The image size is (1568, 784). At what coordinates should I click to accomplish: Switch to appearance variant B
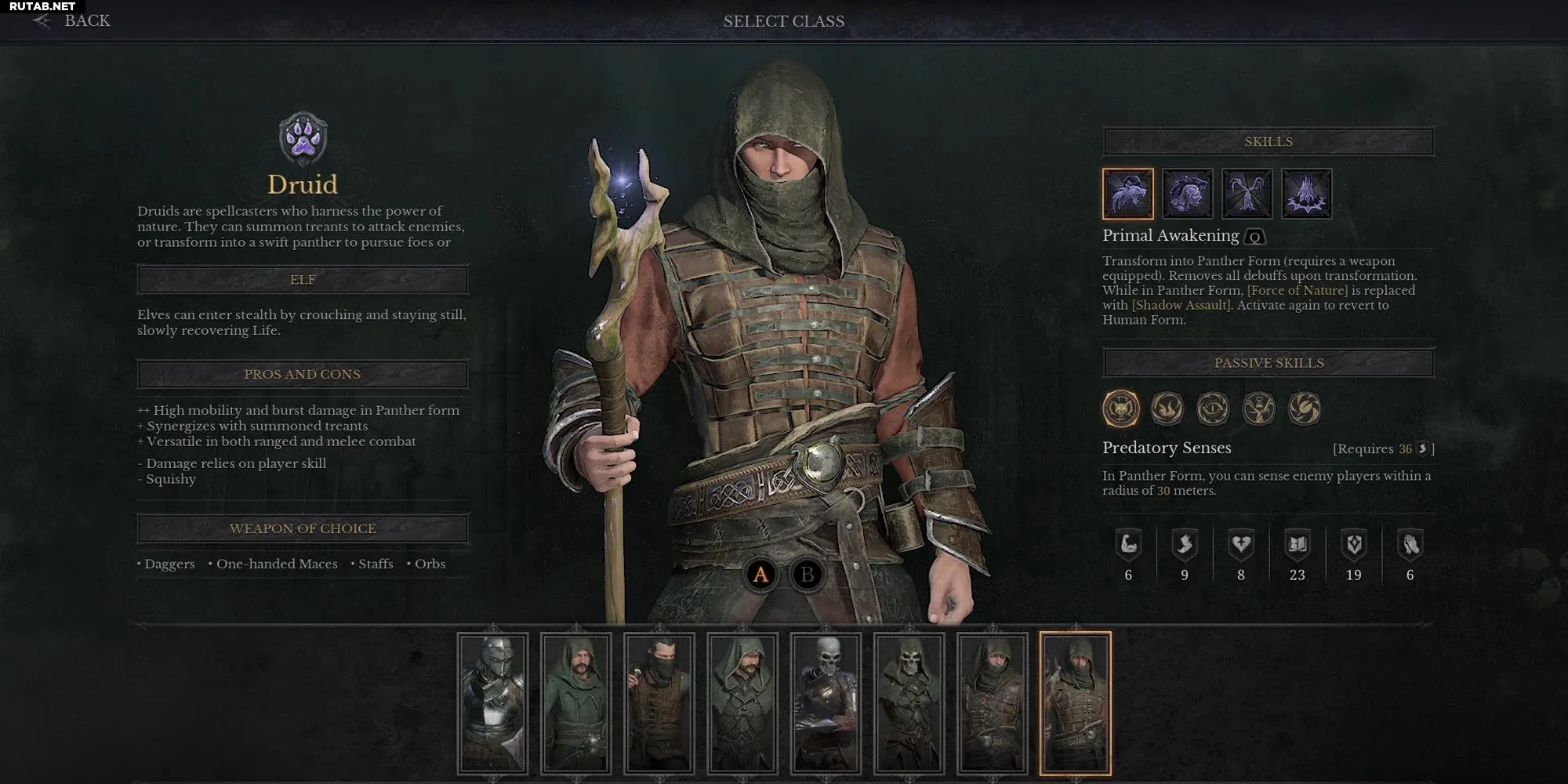807,575
